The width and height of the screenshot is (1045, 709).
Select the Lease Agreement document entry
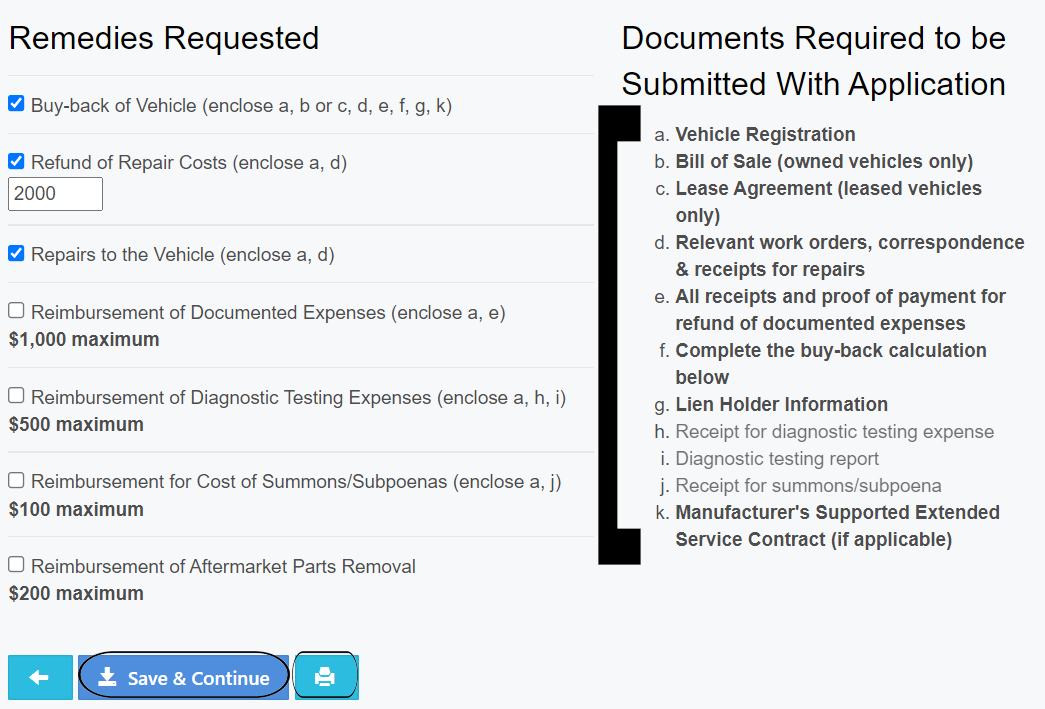click(x=828, y=189)
